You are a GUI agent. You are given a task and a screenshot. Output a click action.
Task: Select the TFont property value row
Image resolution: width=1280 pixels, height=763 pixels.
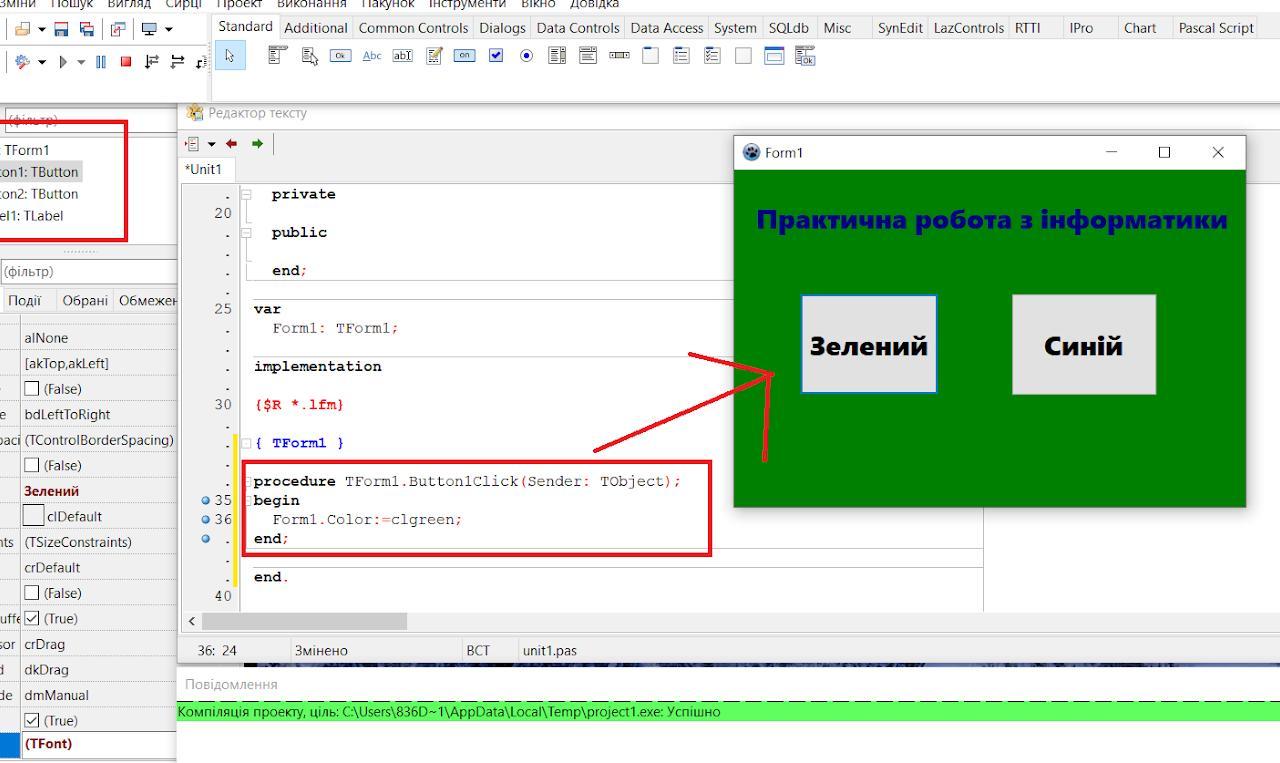click(99, 743)
